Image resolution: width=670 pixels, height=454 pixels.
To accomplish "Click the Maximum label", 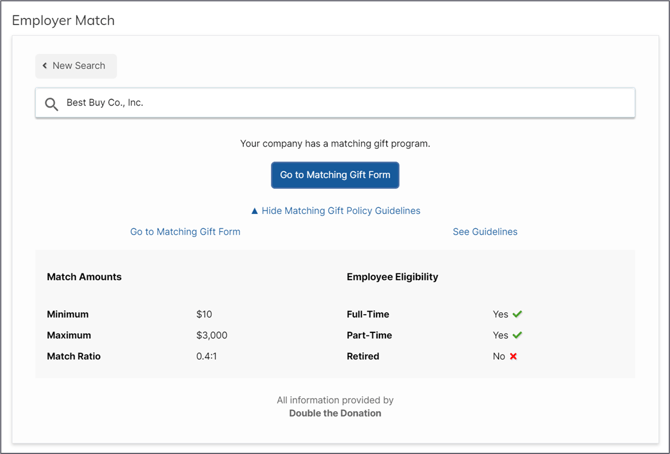I will (x=69, y=335).
